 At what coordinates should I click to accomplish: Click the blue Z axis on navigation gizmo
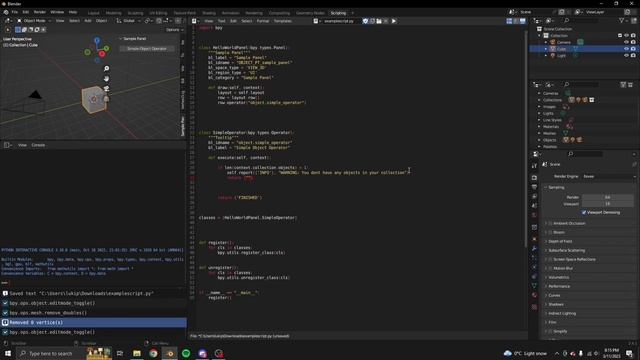point(97,40)
